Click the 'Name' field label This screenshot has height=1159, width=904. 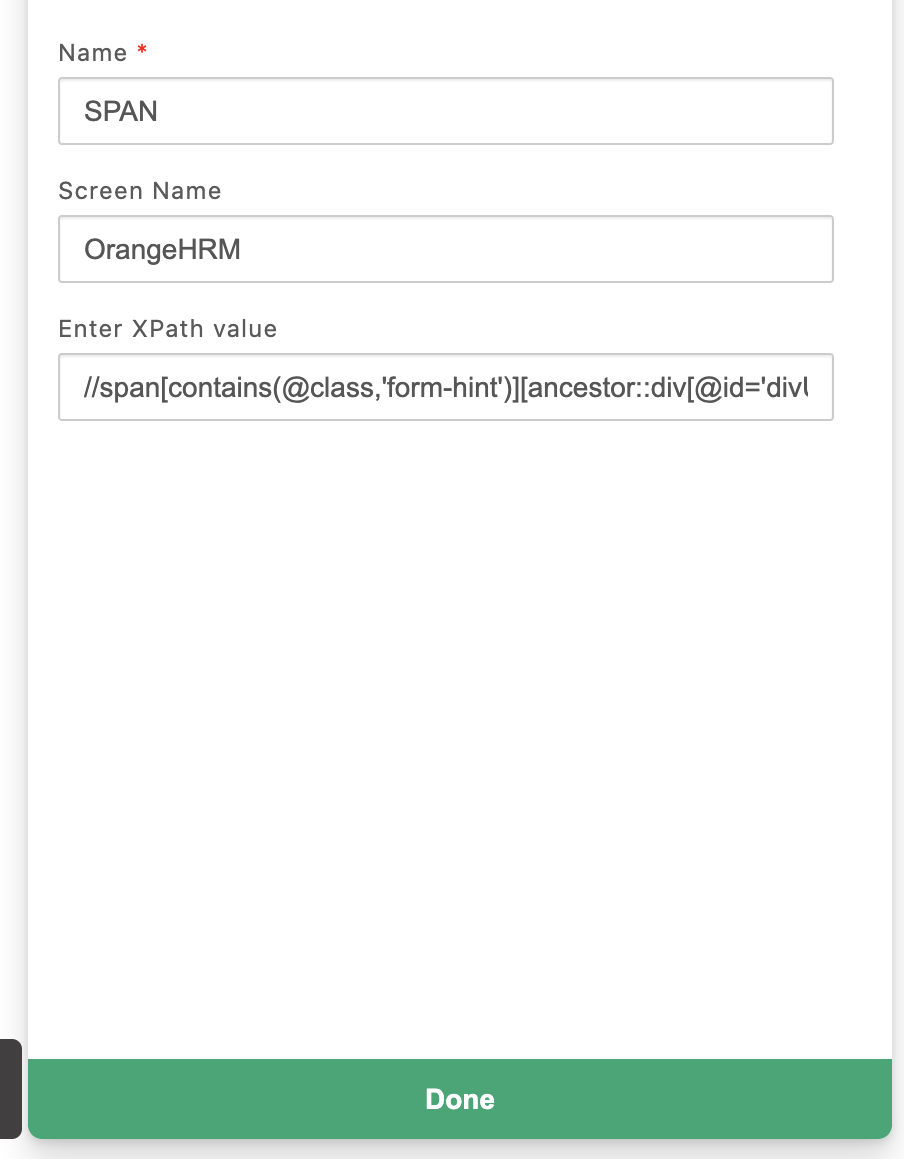click(x=93, y=53)
